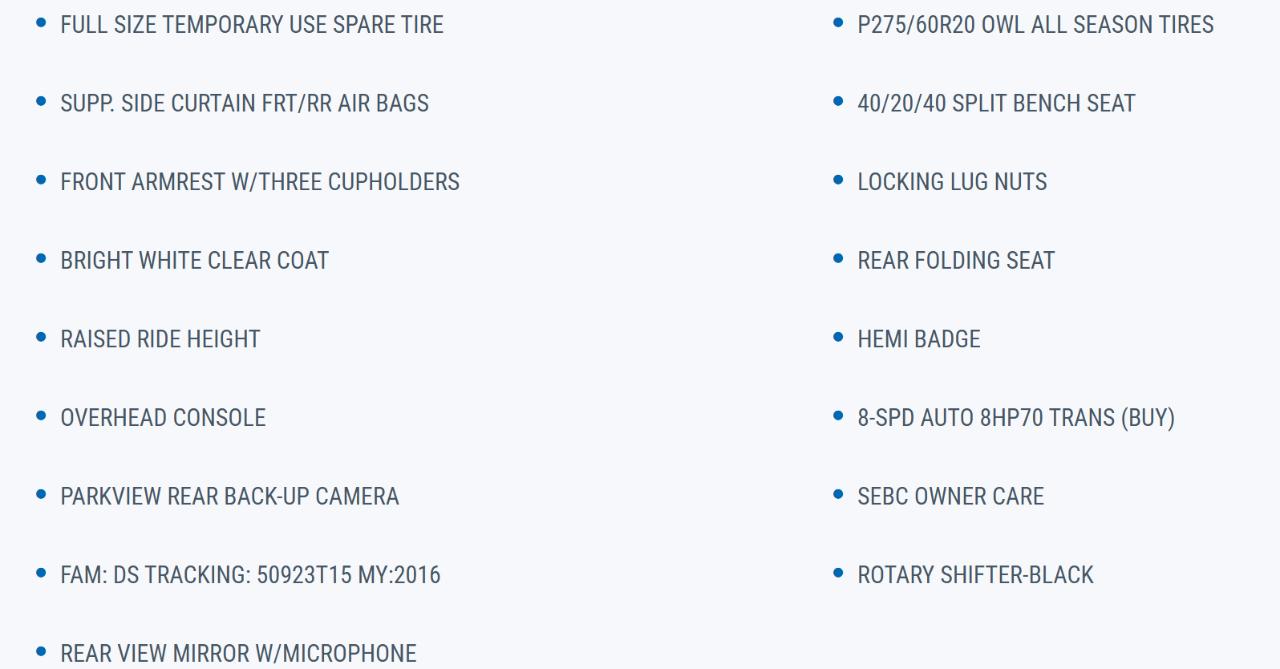Image resolution: width=1280 pixels, height=669 pixels.
Task: Click Supp. Side Curtain FRT/RR Air Bags
Action: point(244,103)
